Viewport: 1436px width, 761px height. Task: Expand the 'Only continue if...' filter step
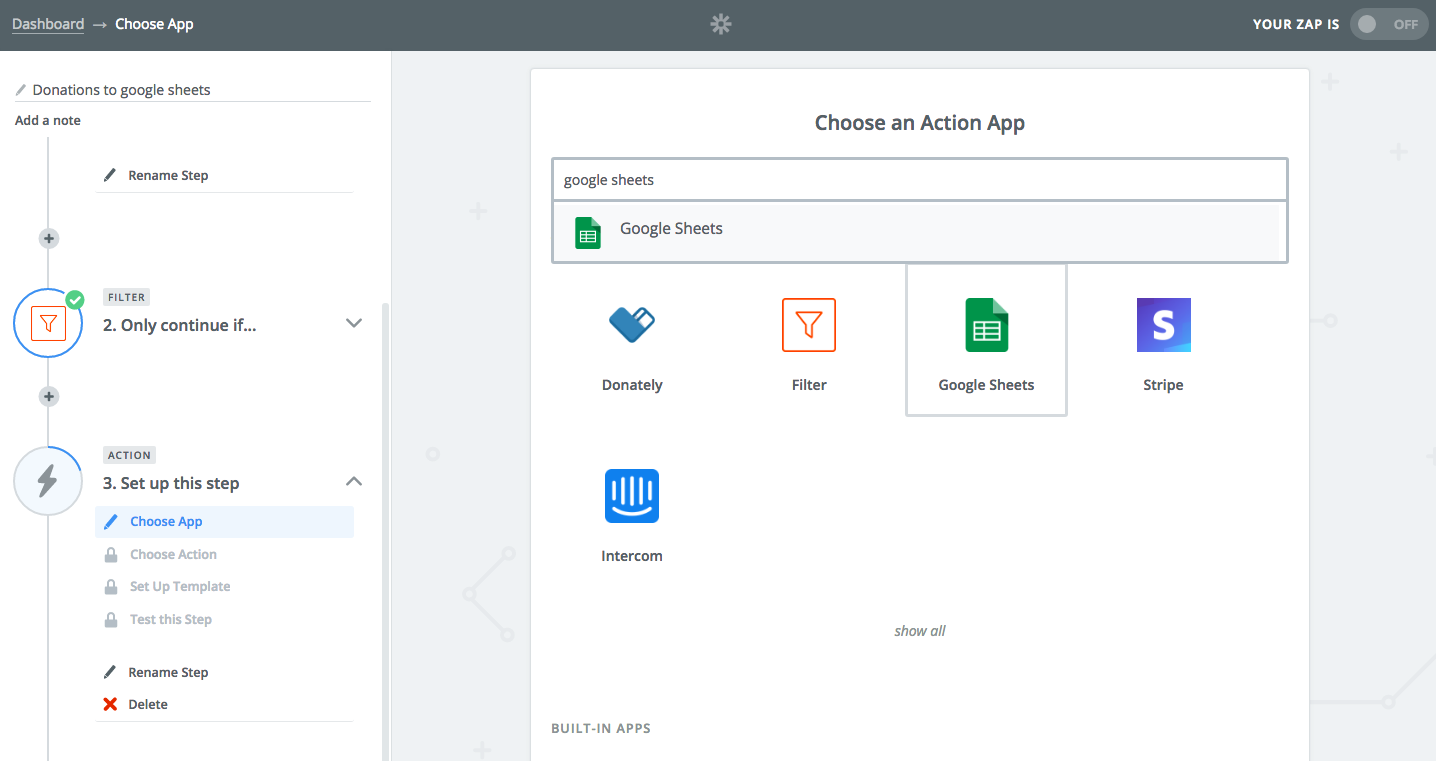tap(353, 323)
